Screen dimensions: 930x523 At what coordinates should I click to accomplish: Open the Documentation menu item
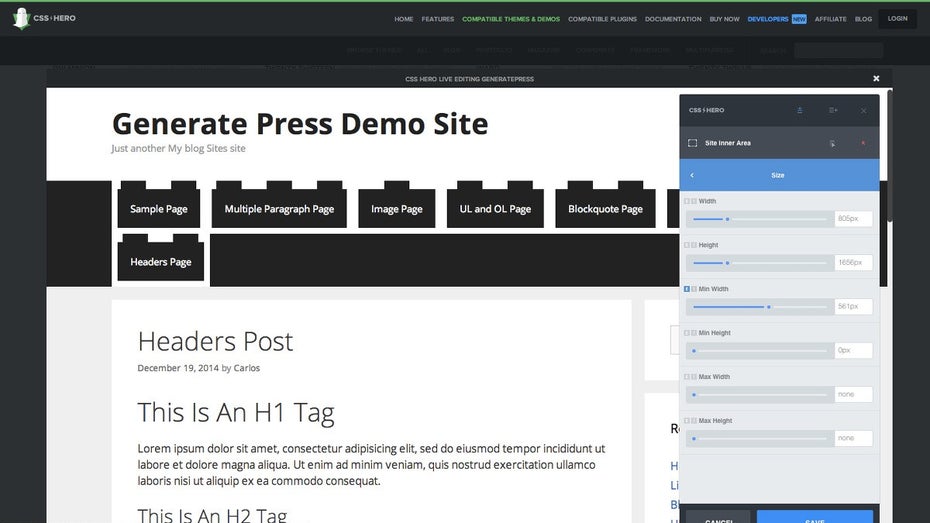click(673, 19)
